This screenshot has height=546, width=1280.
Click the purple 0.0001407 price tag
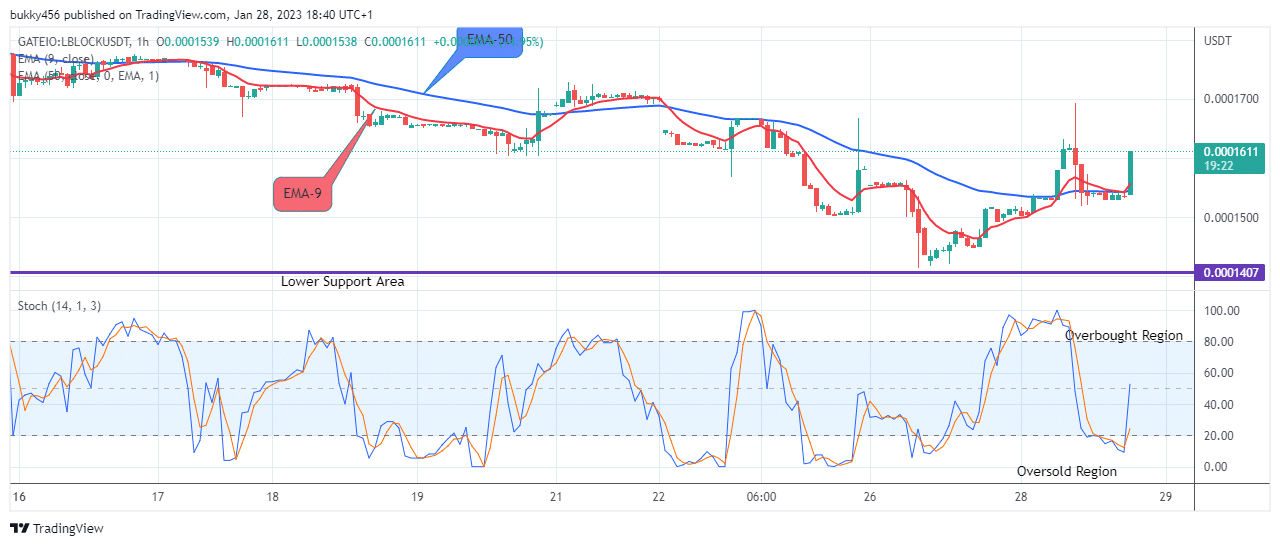click(1232, 272)
